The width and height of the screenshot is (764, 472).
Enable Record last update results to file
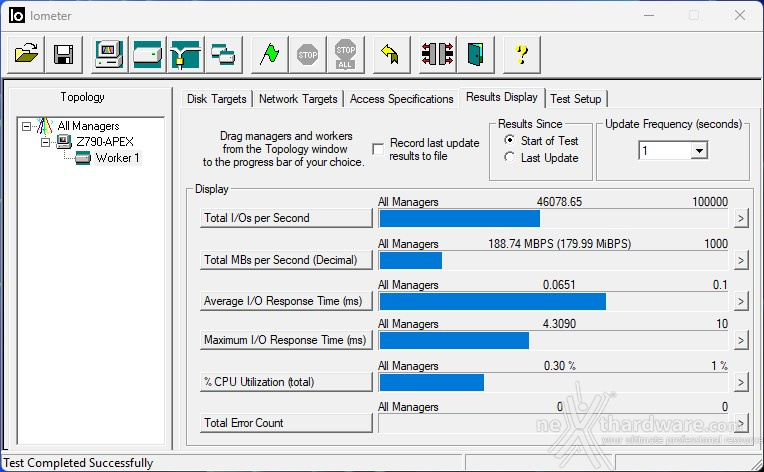point(378,149)
